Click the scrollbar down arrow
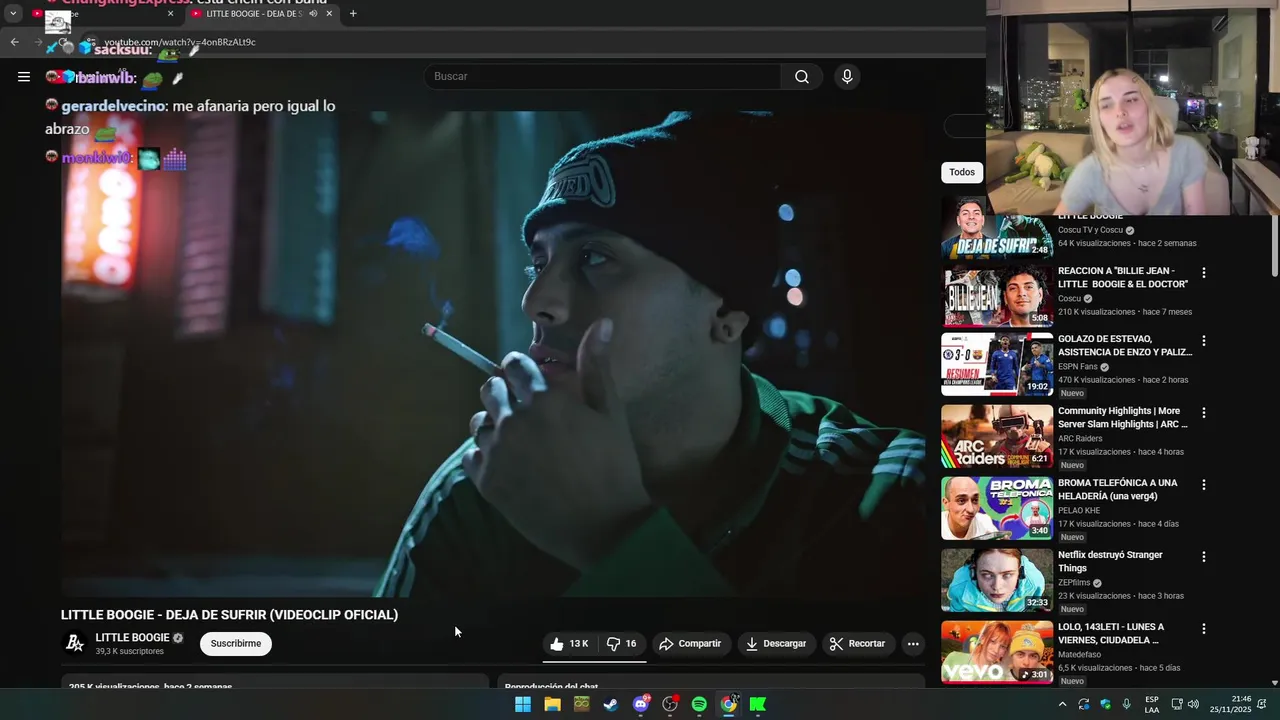This screenshot has width=1280, height=720. pos(1274,683)
